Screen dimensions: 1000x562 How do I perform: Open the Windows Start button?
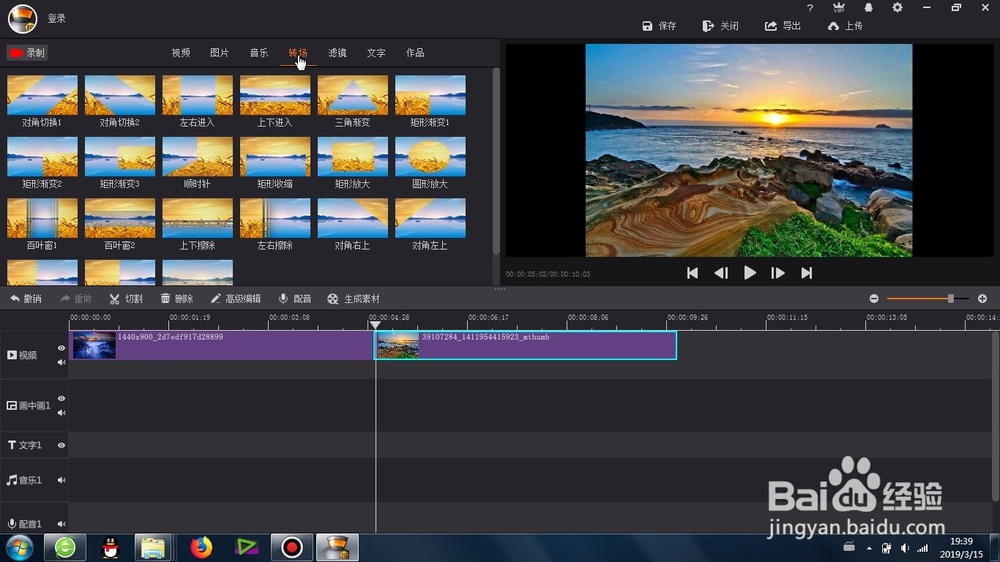click(18, 547)
